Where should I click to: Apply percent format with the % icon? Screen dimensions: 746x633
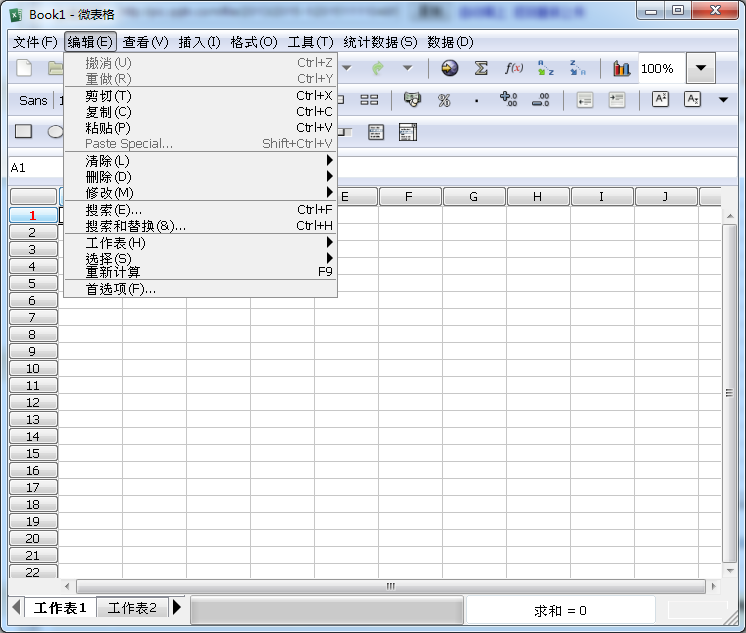point(444,100)
